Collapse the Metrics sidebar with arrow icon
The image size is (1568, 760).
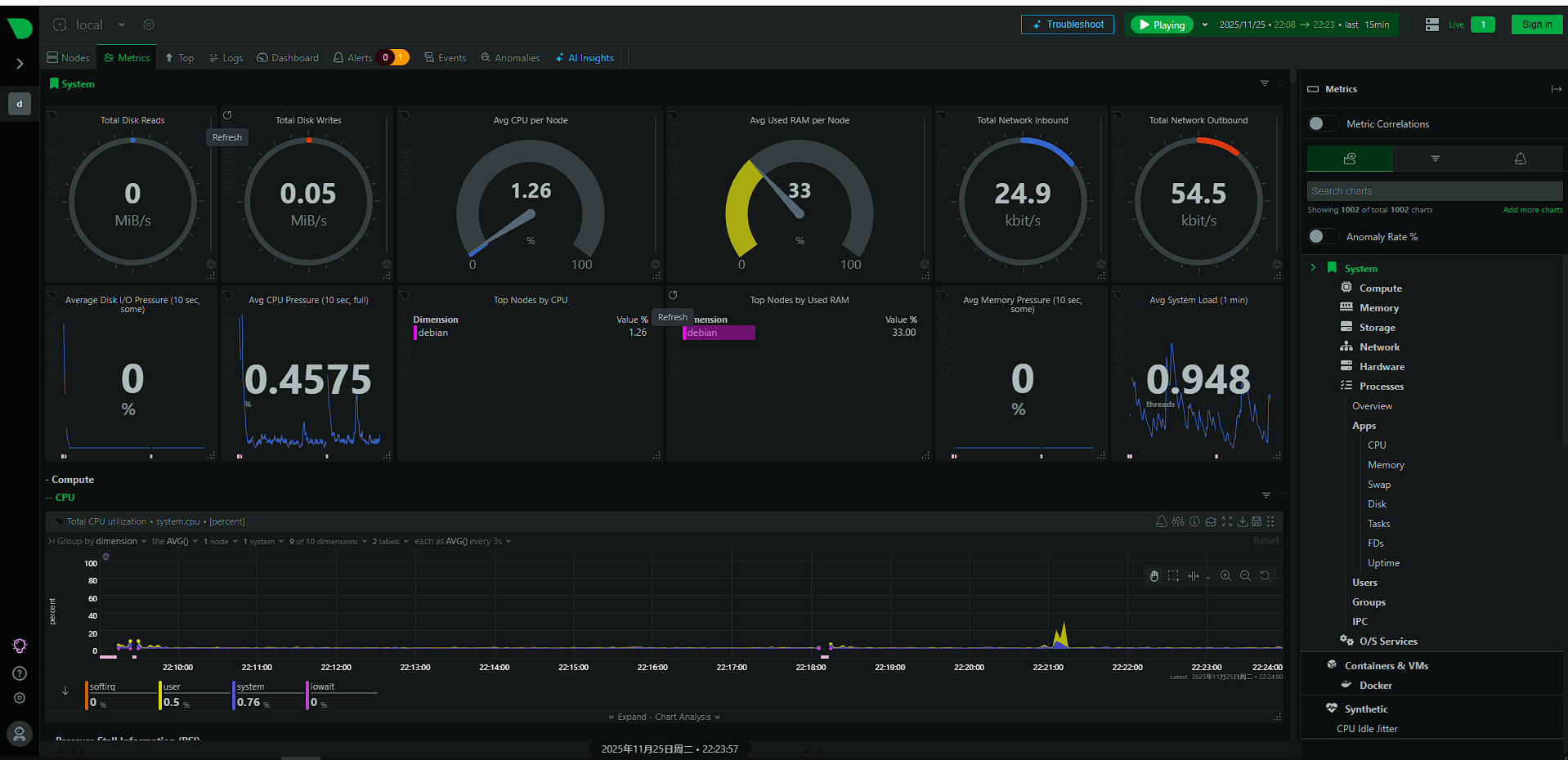tap(1556, 89)
